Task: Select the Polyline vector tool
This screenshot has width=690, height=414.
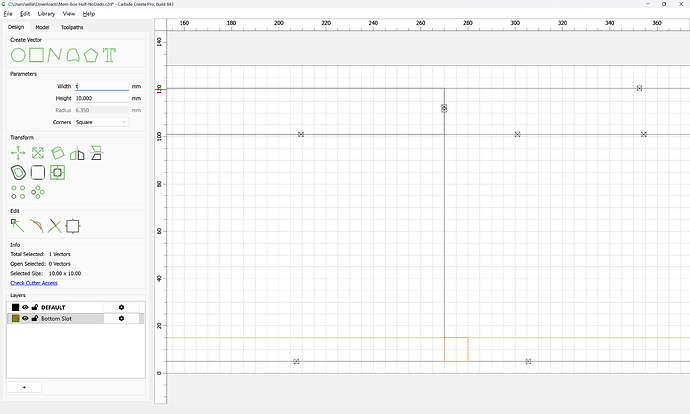Action: [55, 55]
